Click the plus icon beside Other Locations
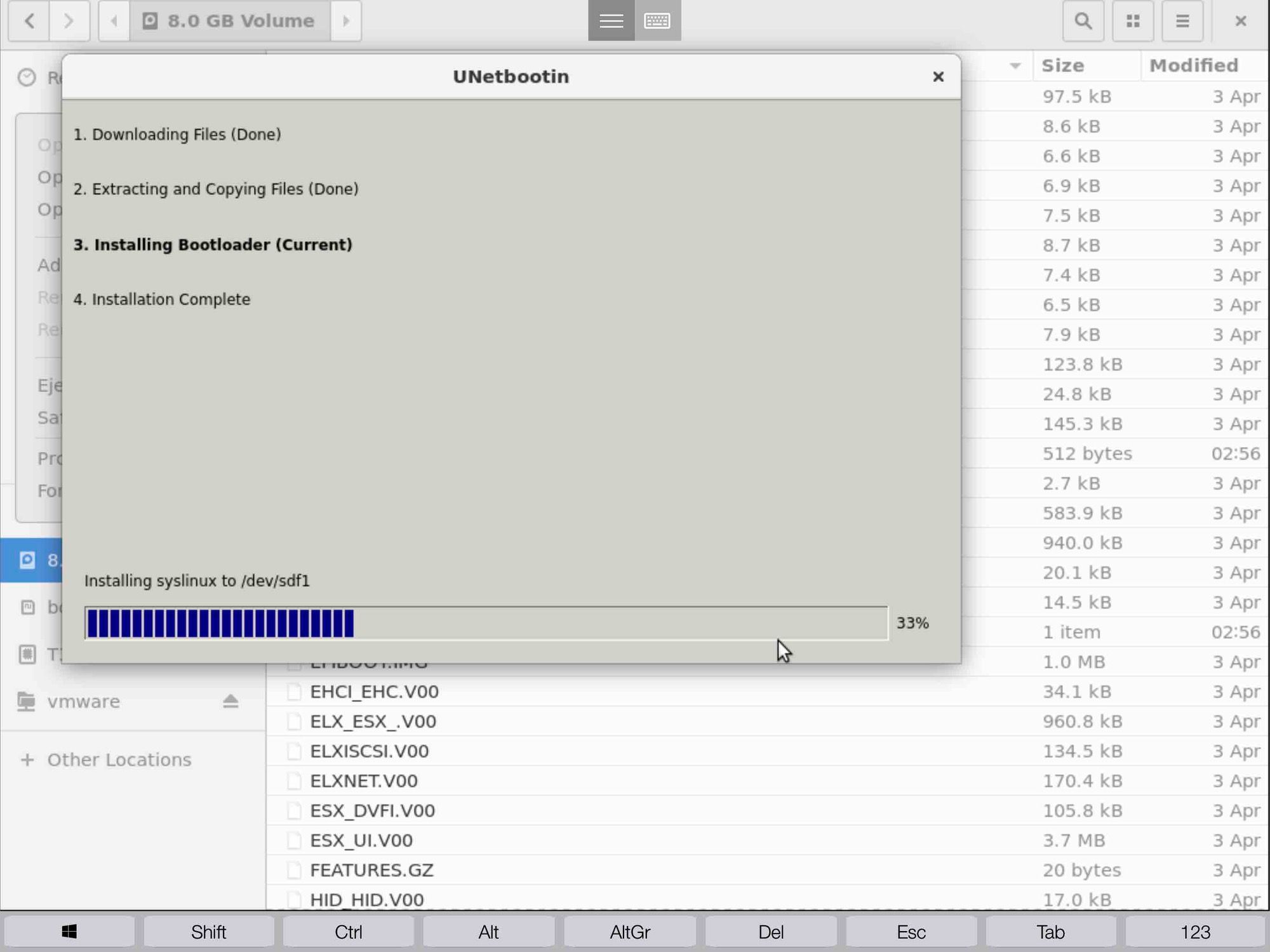This screenshot has width=1270, height=952. [x=27, y=760]
